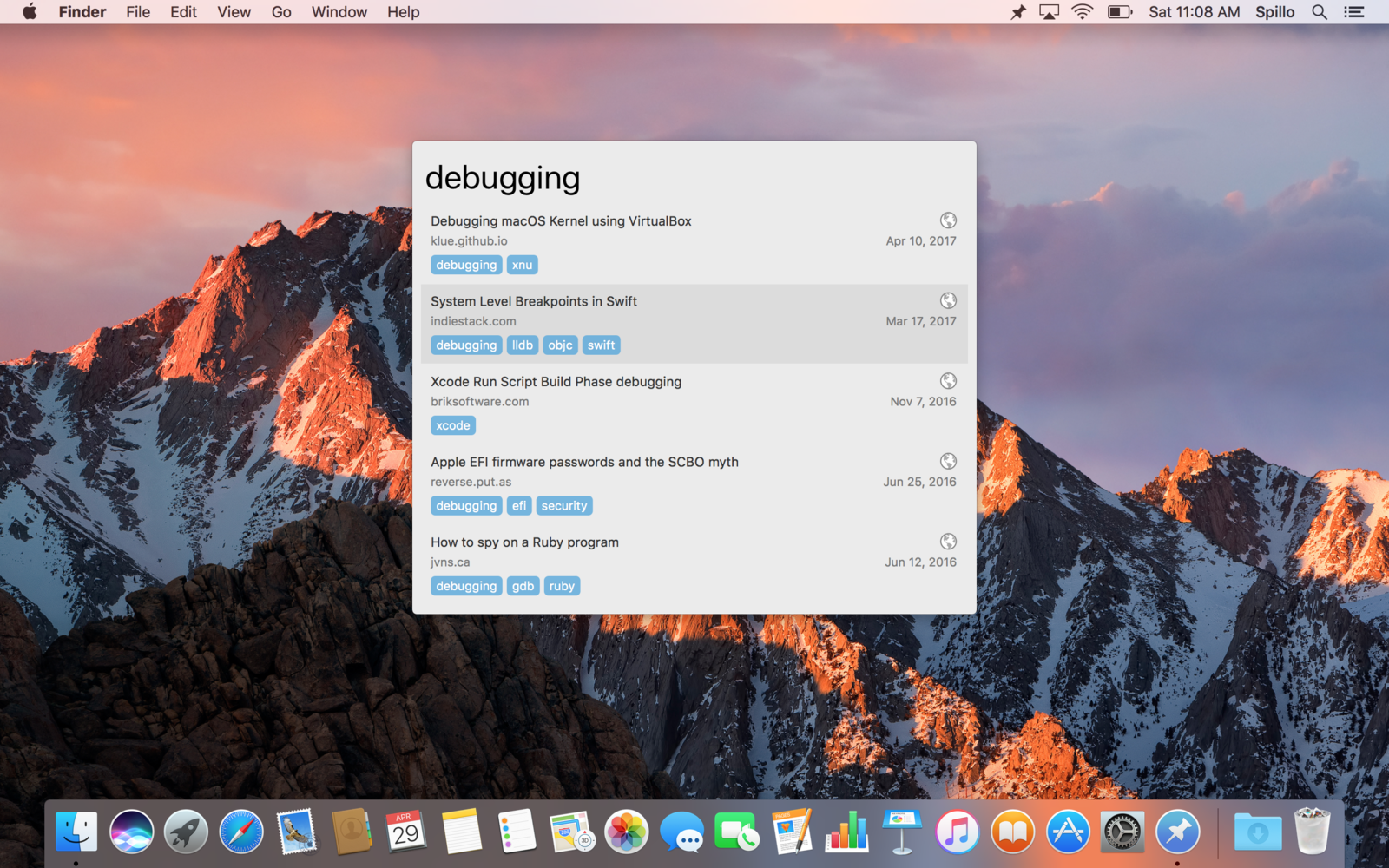The image size is (1389, 868).
Task: Open globe icon for Apple EFI firmware bookmark
Action: pos(948,461)
